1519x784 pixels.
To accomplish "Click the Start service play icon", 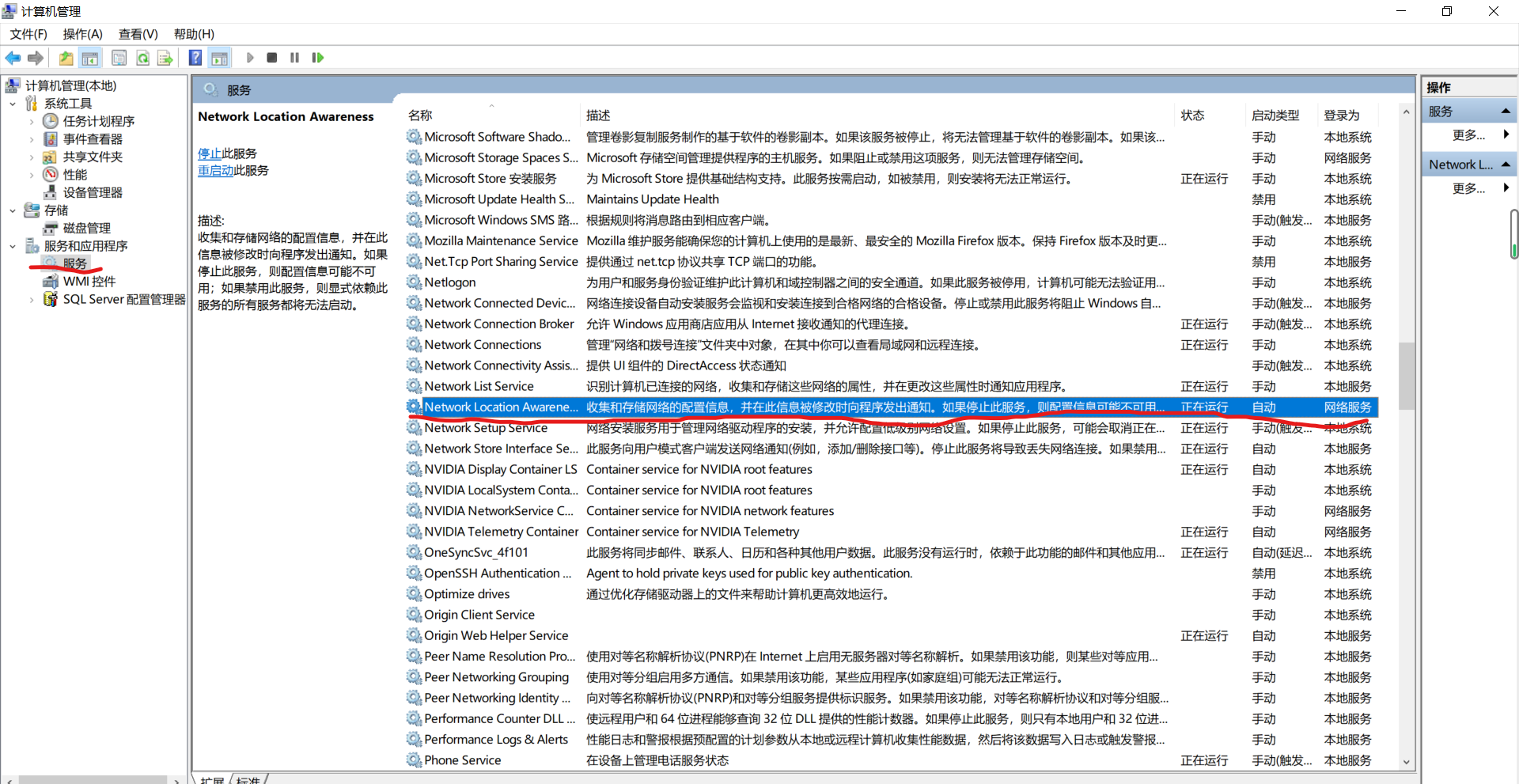I will (x=250, y=58).
